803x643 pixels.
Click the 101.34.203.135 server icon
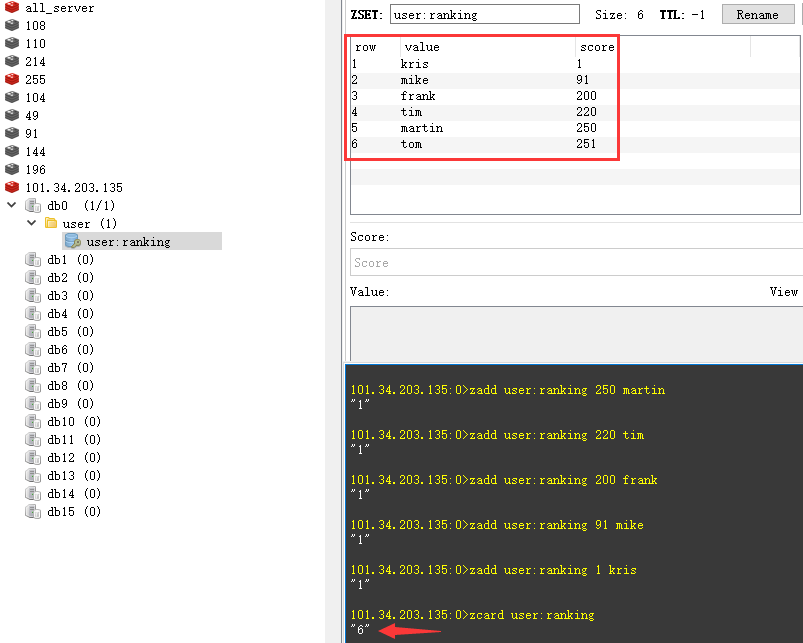(12, 187)
